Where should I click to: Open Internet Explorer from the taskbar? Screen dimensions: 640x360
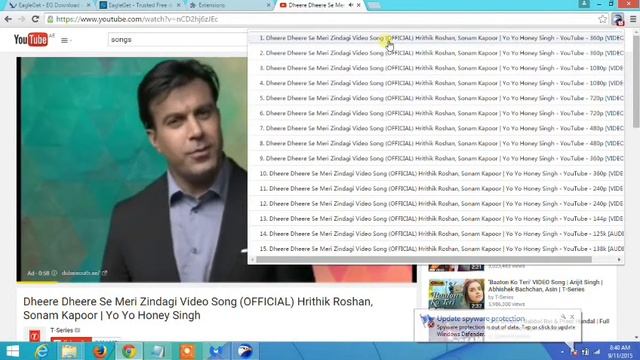pos(42,351)
